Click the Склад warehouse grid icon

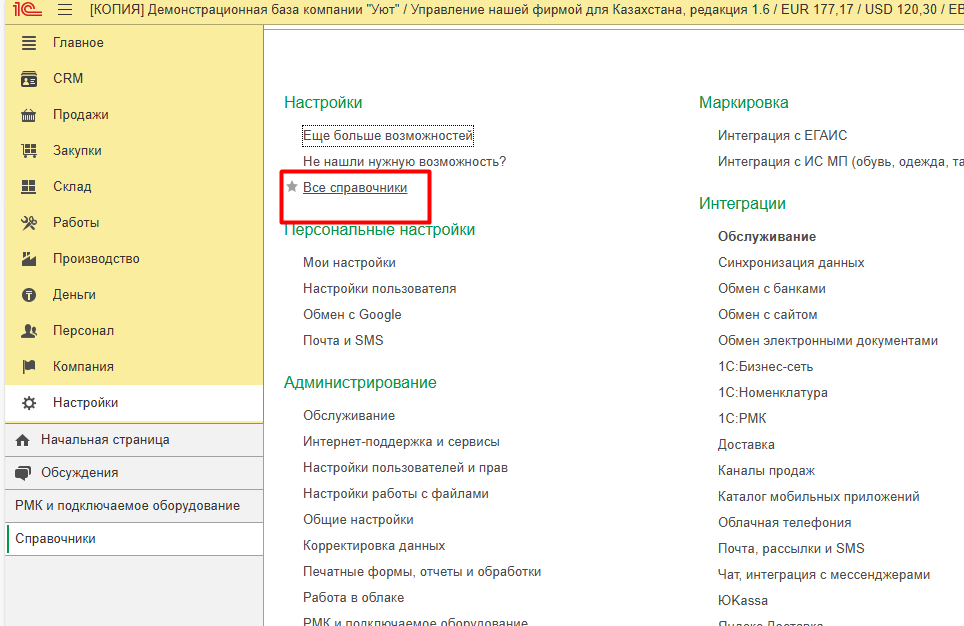(x=30, y=187)
